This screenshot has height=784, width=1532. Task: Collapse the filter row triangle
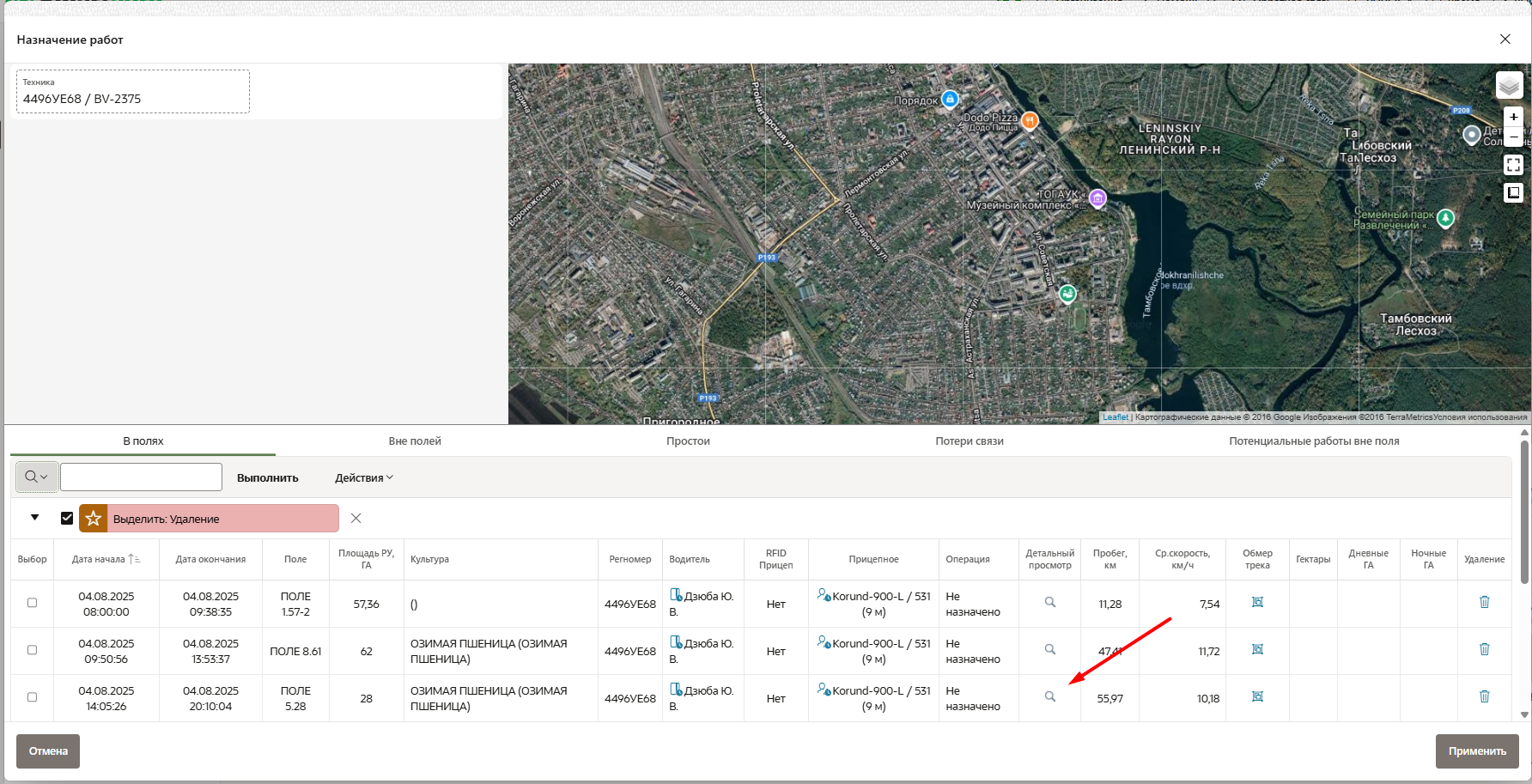point(34,518)
